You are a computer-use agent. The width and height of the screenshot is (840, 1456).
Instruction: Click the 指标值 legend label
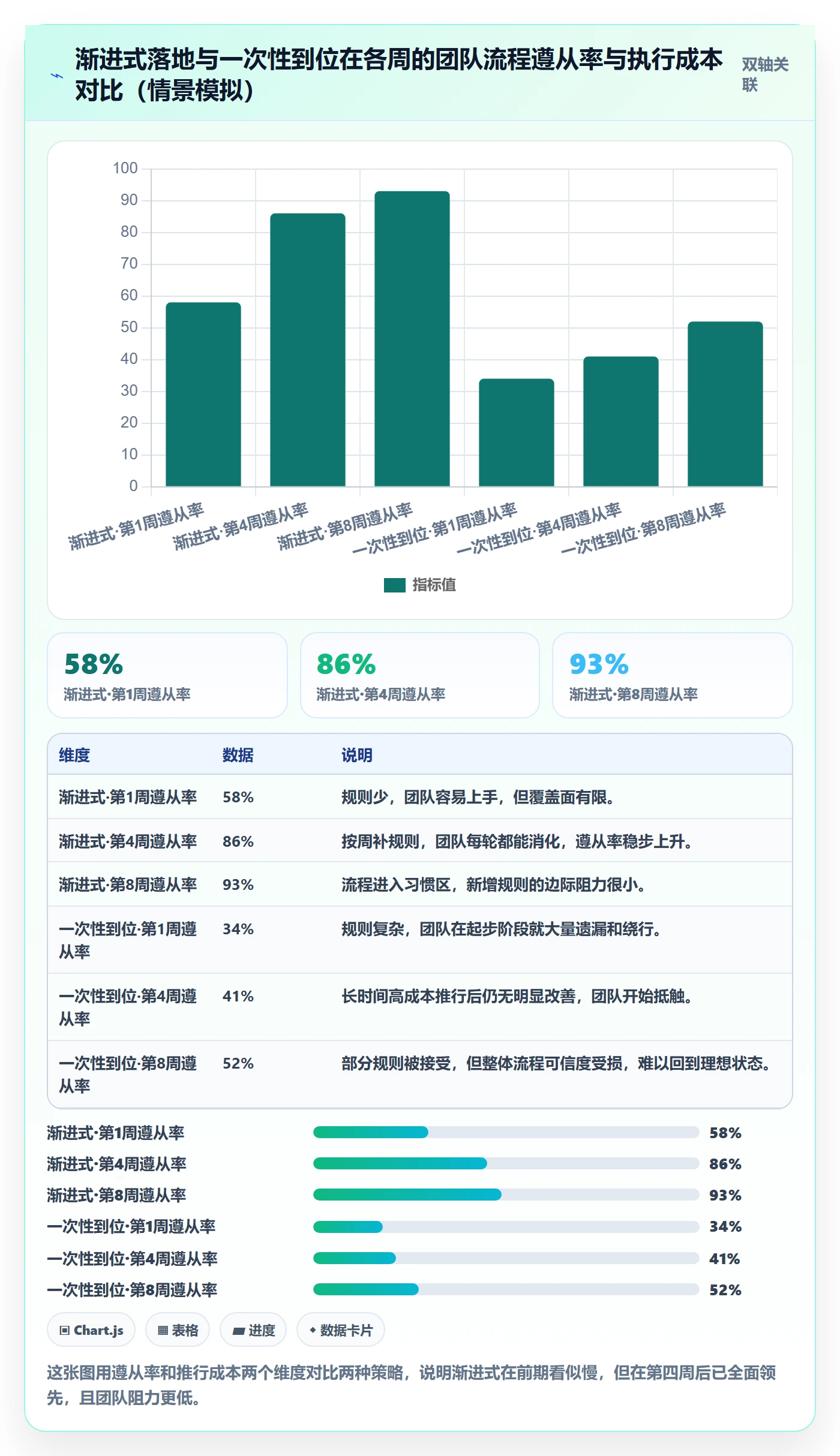point(434,585)
